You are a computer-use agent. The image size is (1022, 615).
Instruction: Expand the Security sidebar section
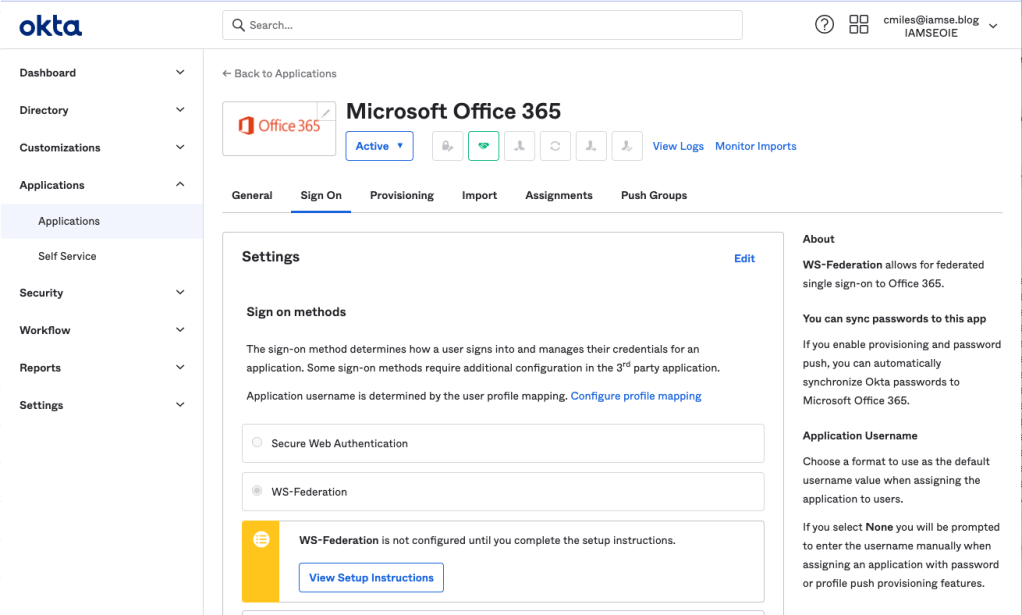click(x=101, y=293)
